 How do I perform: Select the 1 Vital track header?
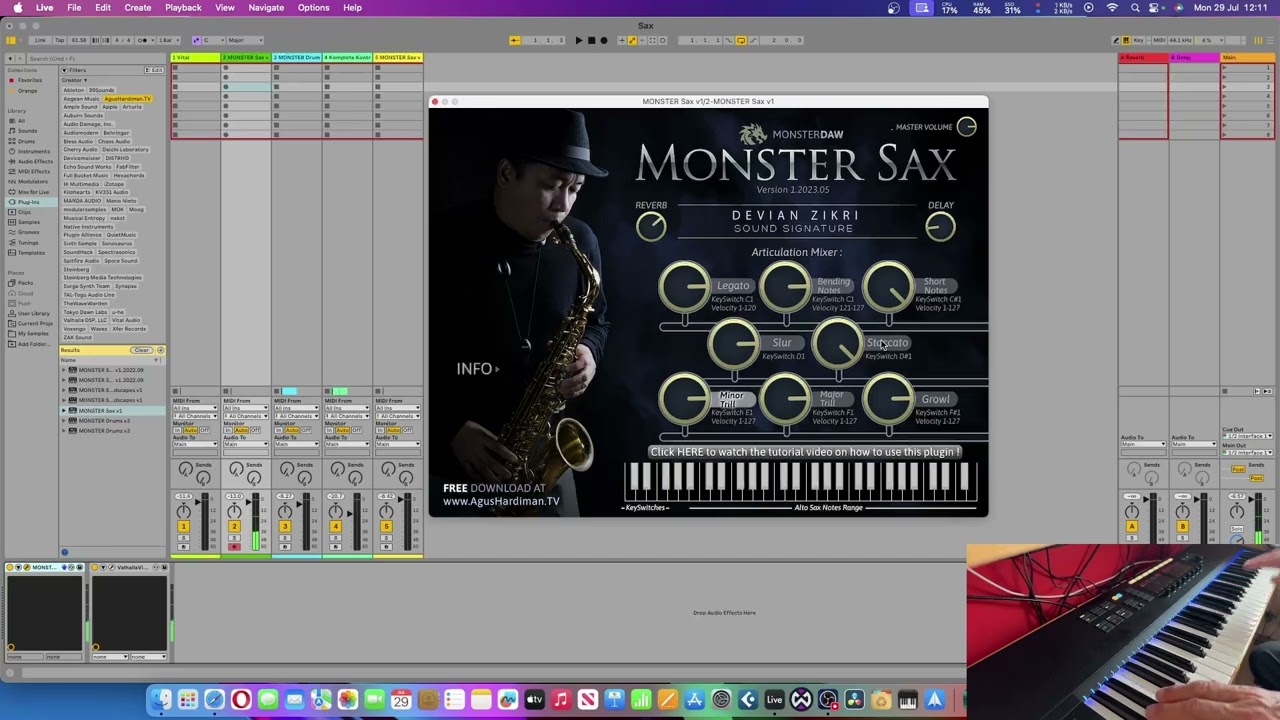click(x=195, y=57)
